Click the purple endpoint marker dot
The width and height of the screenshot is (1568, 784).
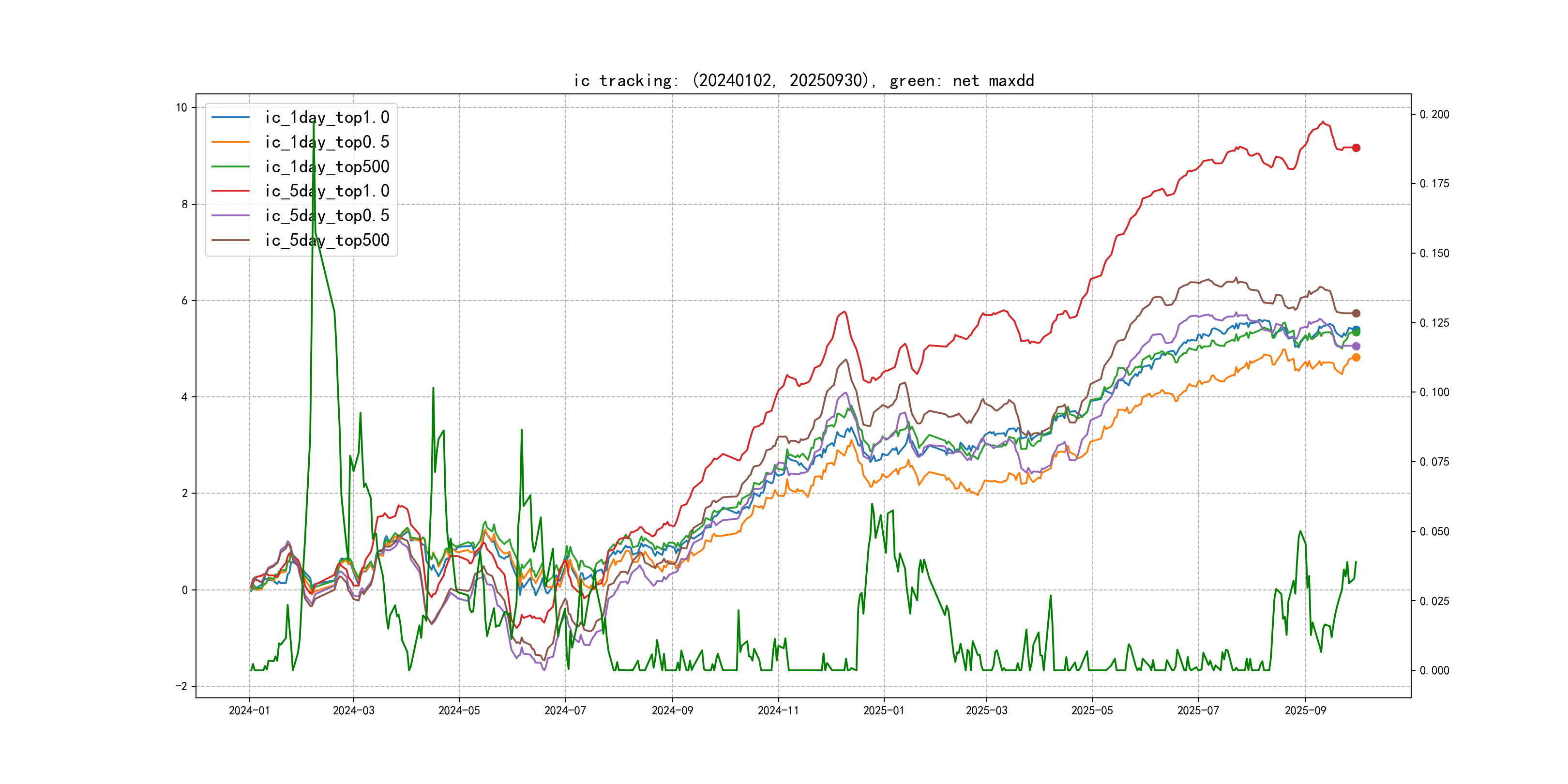click(1356, 347)
